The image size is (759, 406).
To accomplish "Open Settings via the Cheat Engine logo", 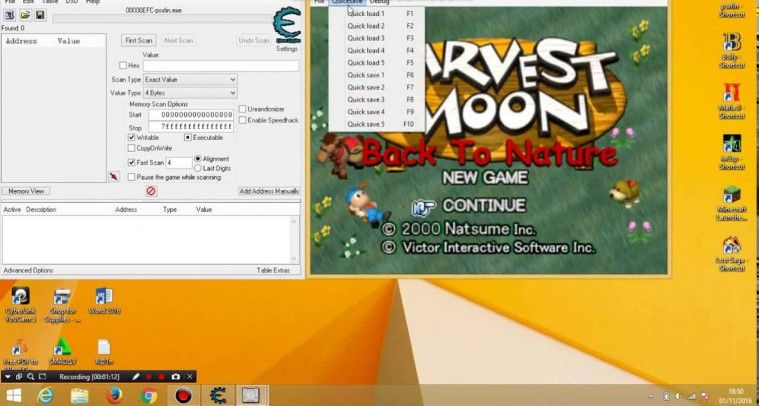I will click(286, 28).
